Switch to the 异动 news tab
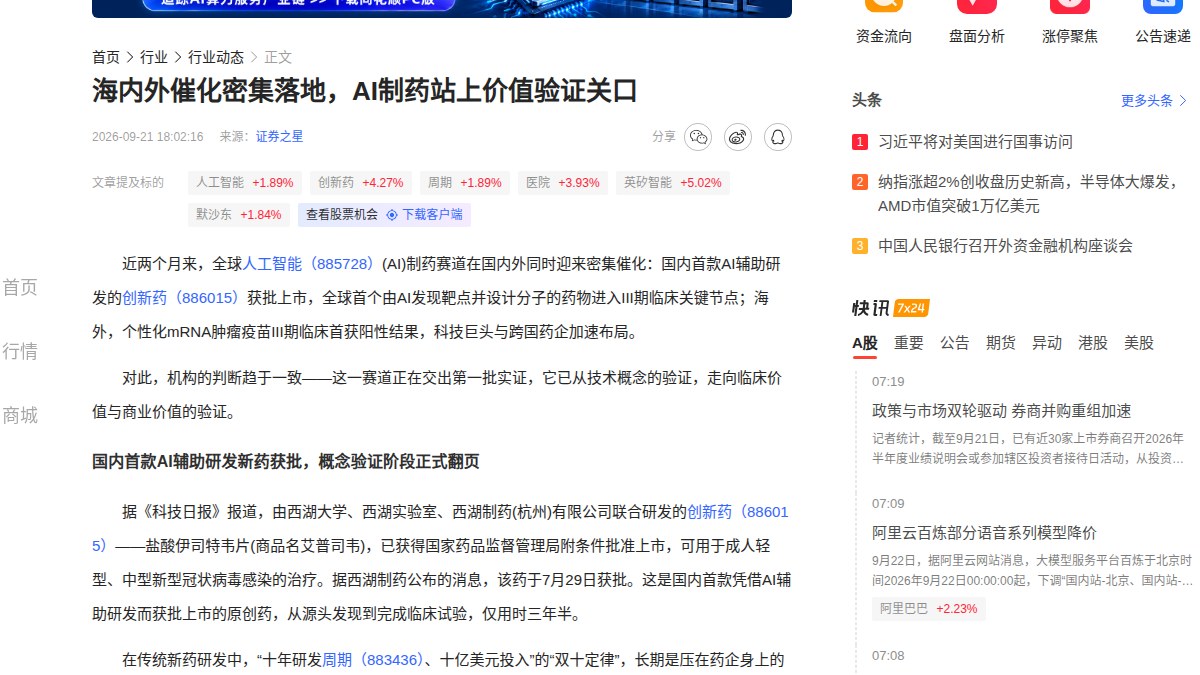Viewport: 1200px width, 675px height. tap(1047, 343)
